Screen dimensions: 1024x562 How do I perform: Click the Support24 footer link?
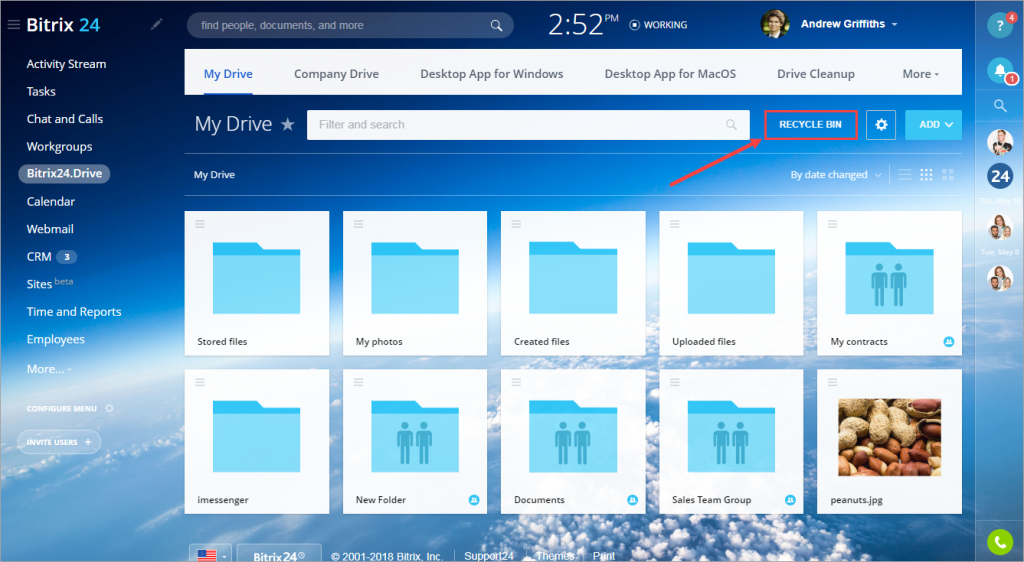pos(488,556)
